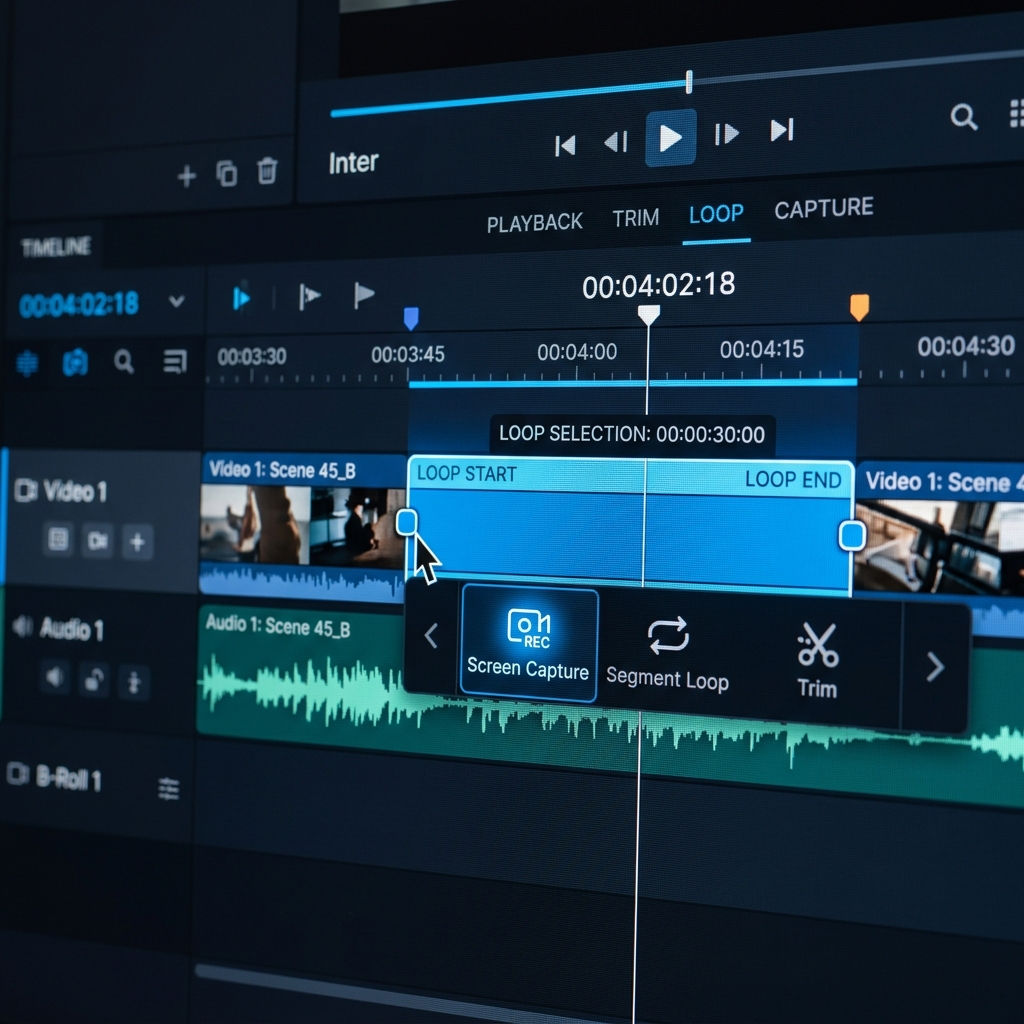Click the large timecode 00:04:02:18 above playhead
This screenshot has width=1024, height=1024.
[658, 285]
